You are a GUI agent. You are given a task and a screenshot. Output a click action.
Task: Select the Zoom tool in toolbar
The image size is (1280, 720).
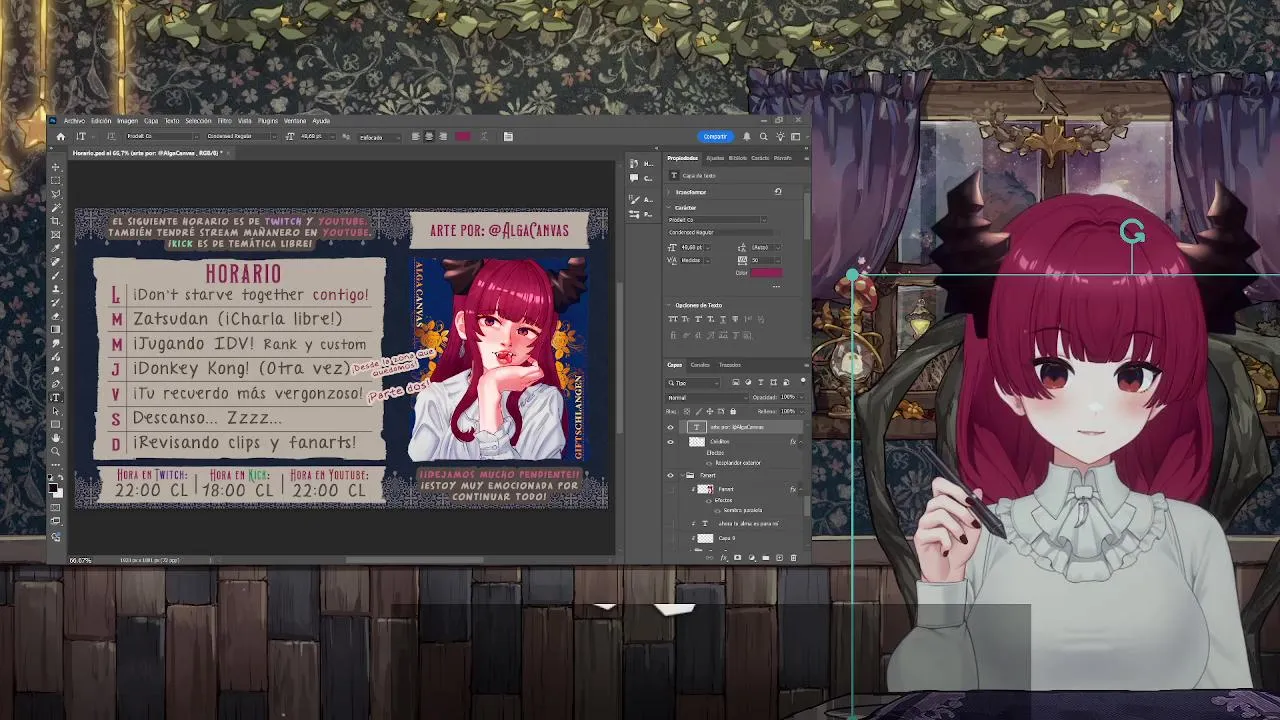point(56,452)
